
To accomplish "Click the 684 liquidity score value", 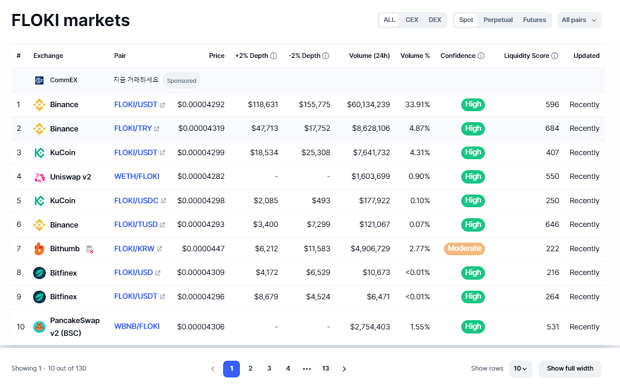I will (x=552, y=128).
